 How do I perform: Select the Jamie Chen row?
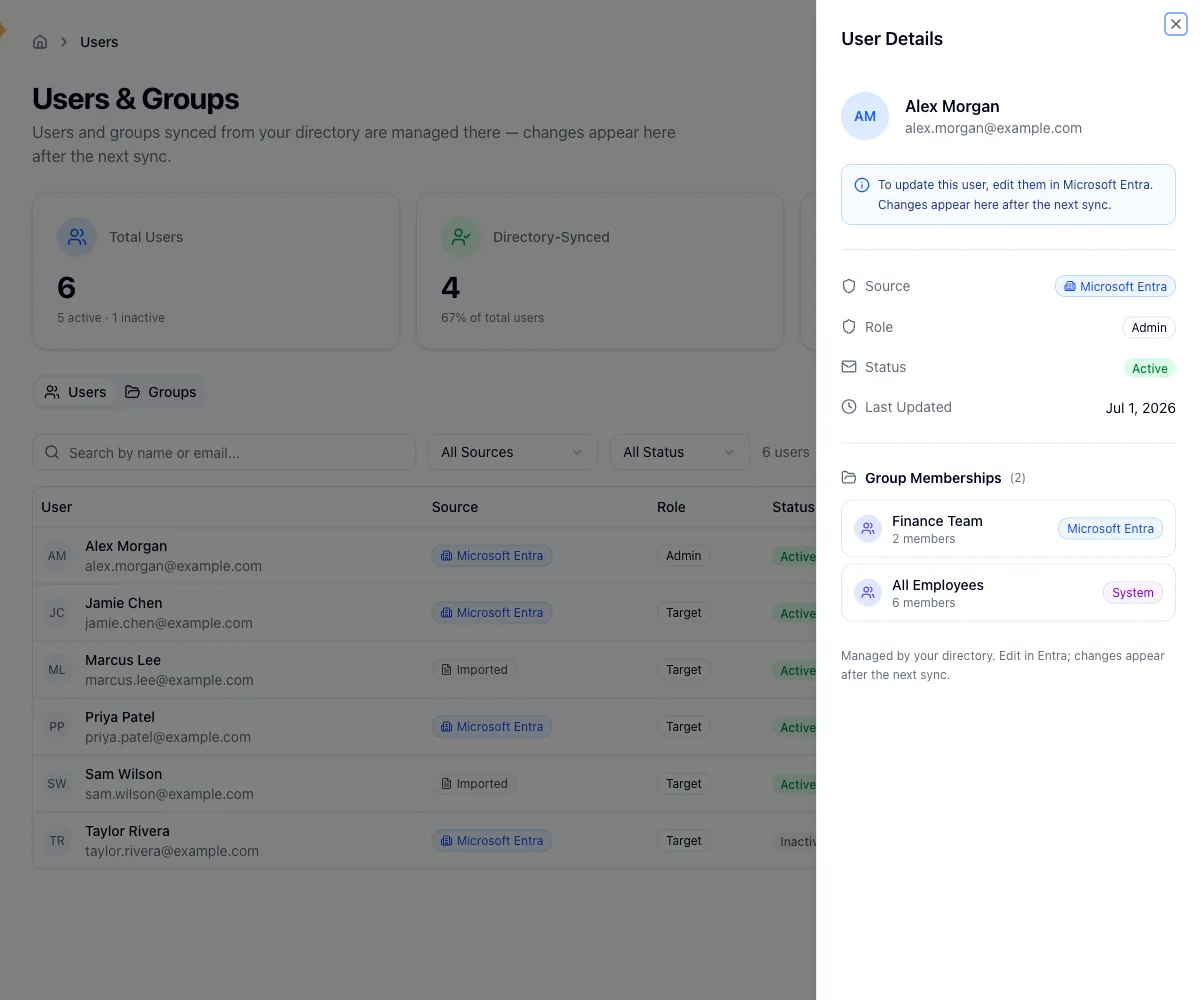coord(424,613)
